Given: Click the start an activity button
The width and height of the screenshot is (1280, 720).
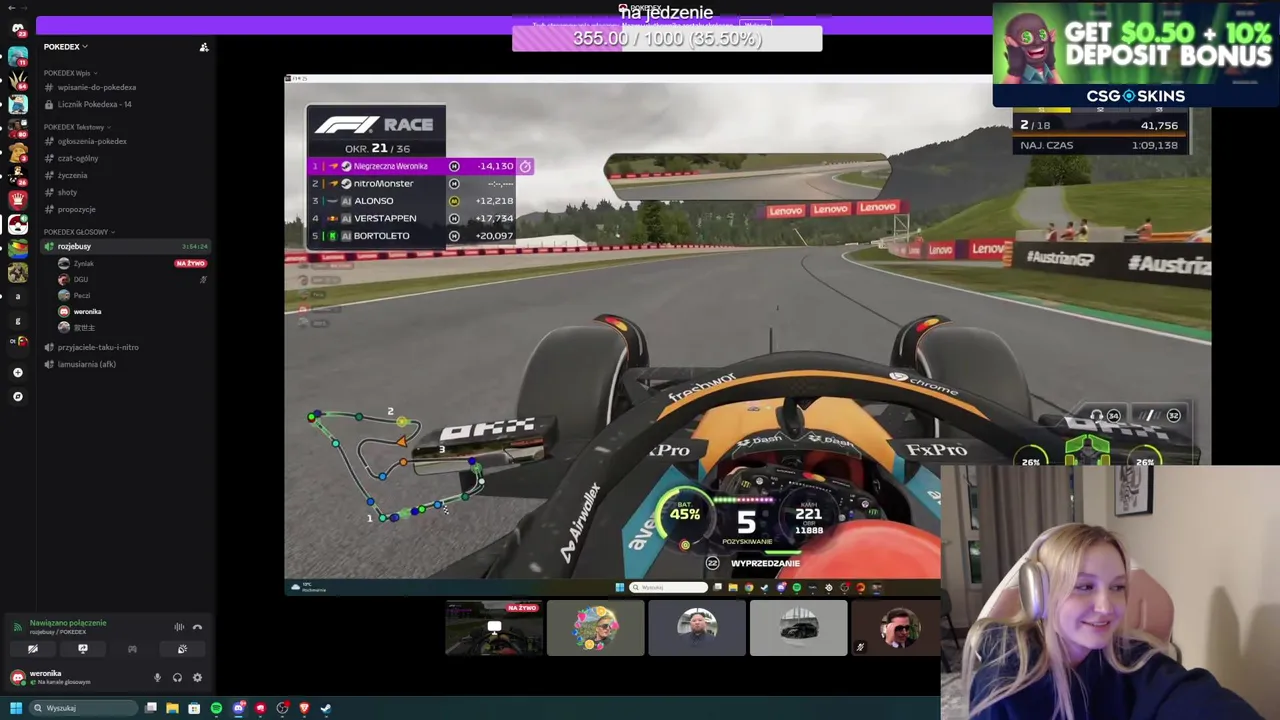Looking at the screenshot, I should [x=132, y=649].
